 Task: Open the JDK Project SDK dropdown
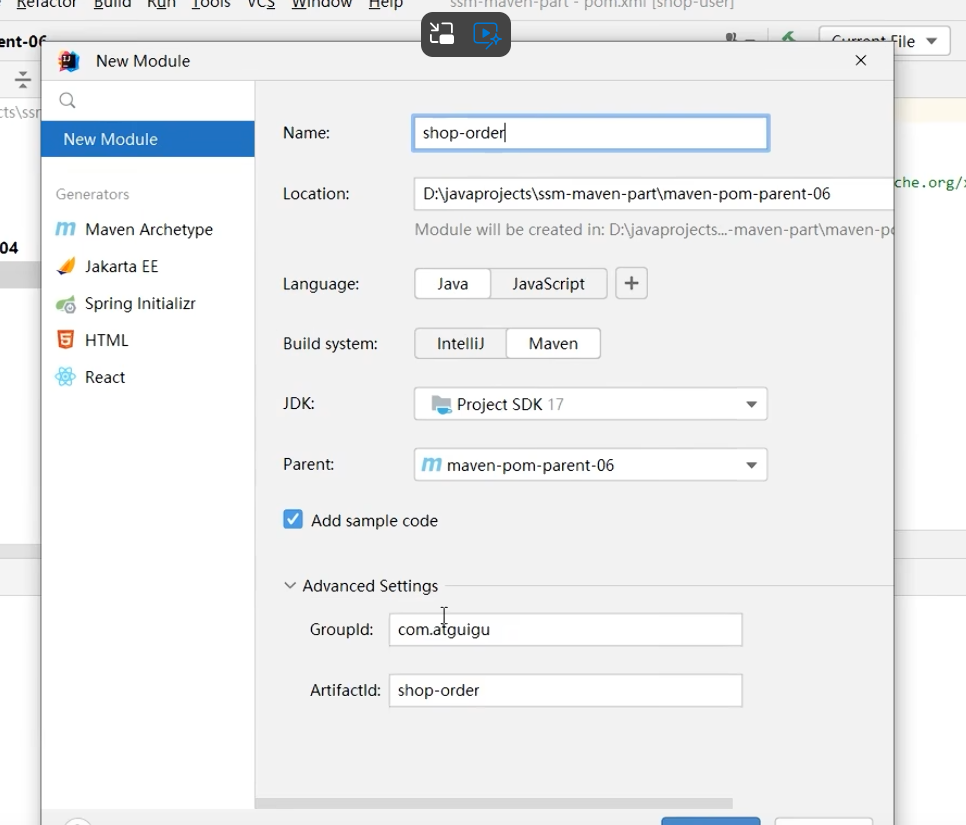[590, 404]
